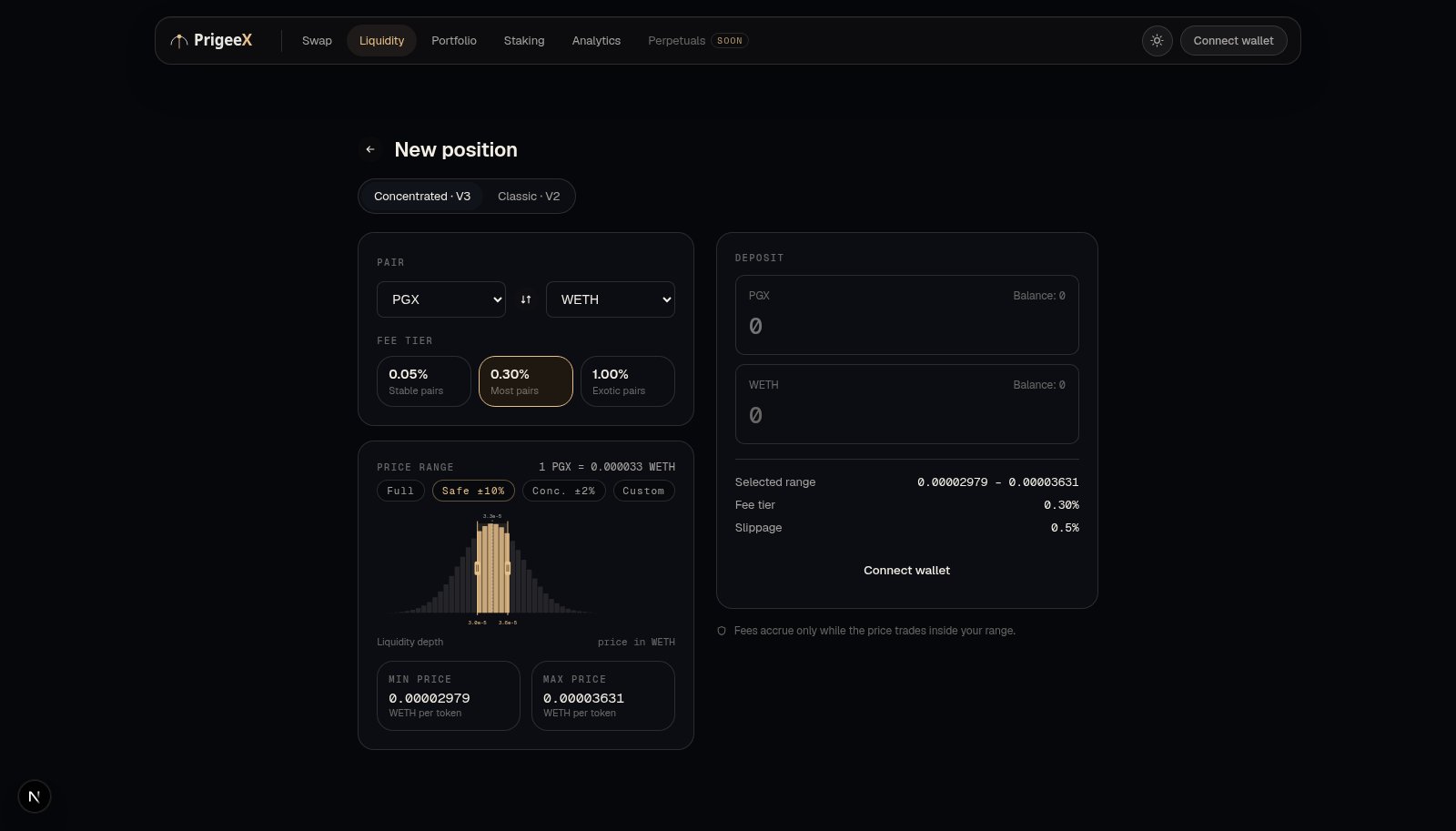Choose the 1.00% Exotic pairs fee tier

[x=628, y=381]
